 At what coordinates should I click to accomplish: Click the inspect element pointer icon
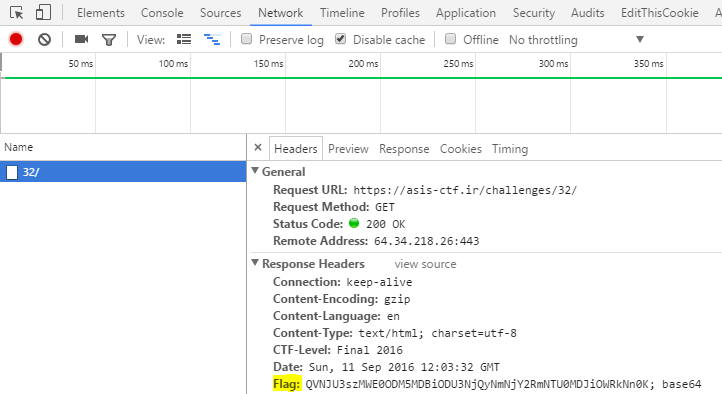coord(17,12)
